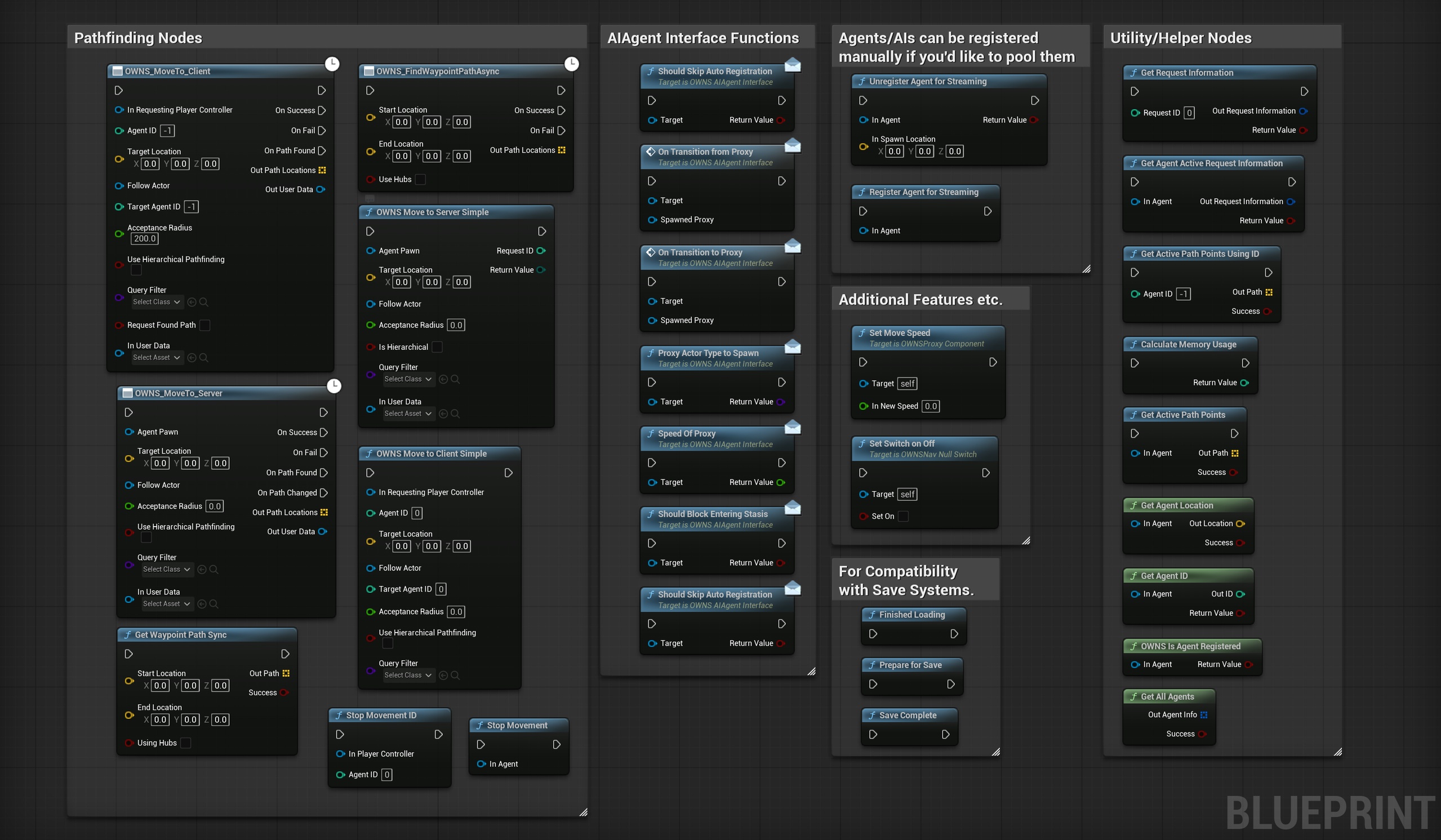Toggle Is Hierarchical checkbox in OWNS Move to Server Simple
This screenshot has width=1441, height=840.
437,347
